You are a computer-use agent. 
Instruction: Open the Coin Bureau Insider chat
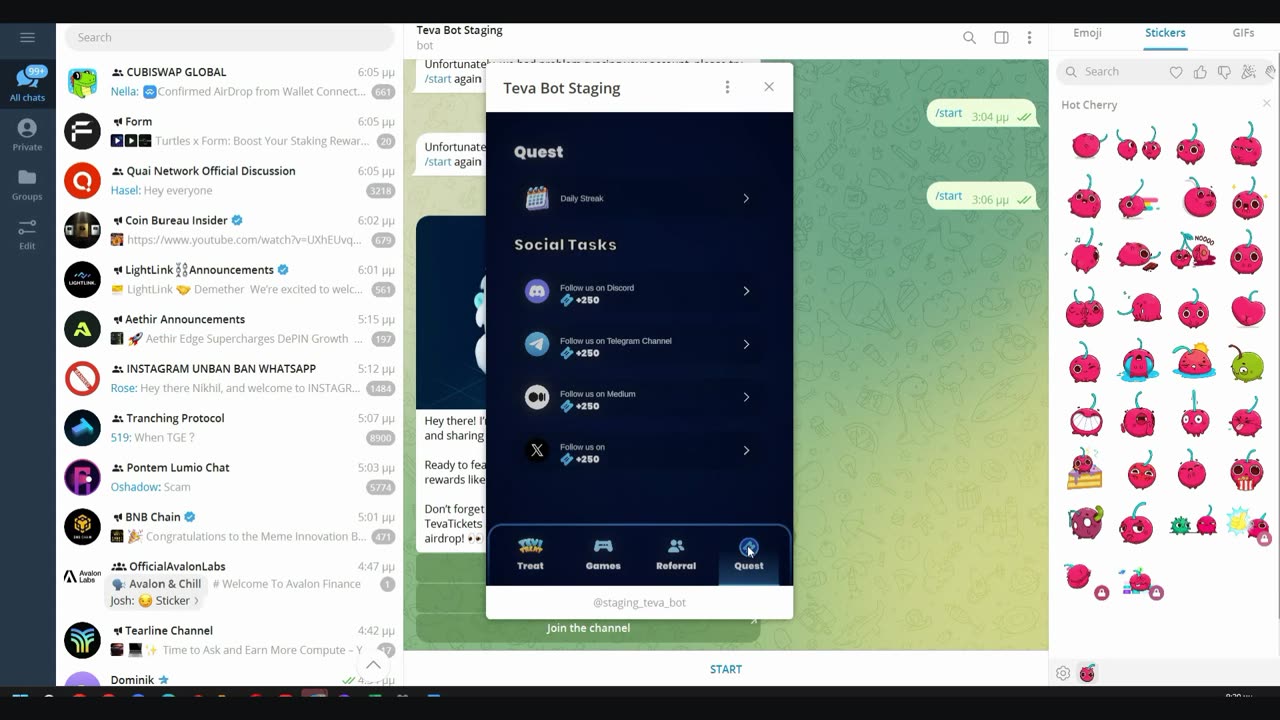(229, 230)
